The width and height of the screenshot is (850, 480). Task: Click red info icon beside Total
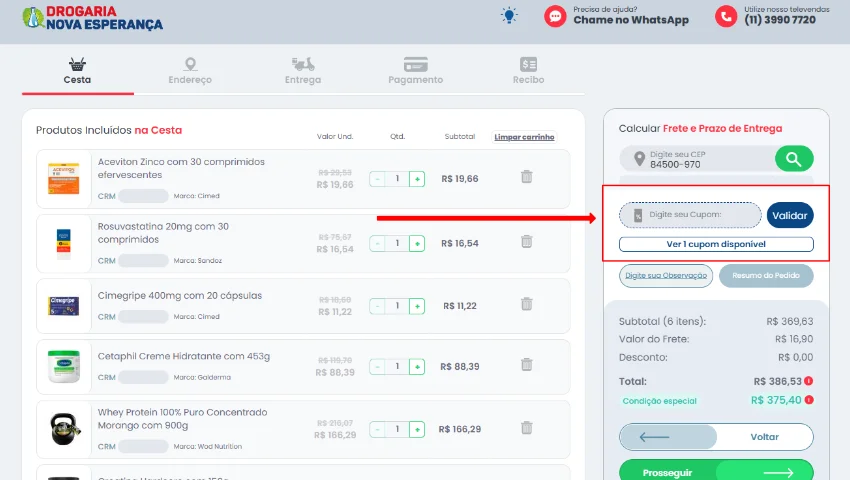(x=809, y=381)
